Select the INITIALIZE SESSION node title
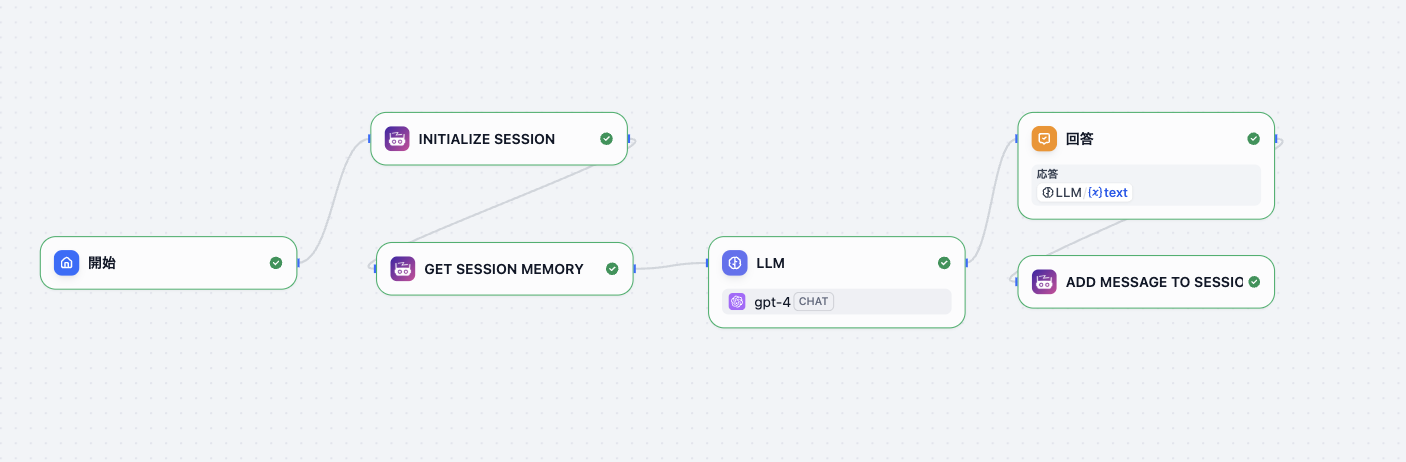 pyautogui.click(x=486, y=139)
